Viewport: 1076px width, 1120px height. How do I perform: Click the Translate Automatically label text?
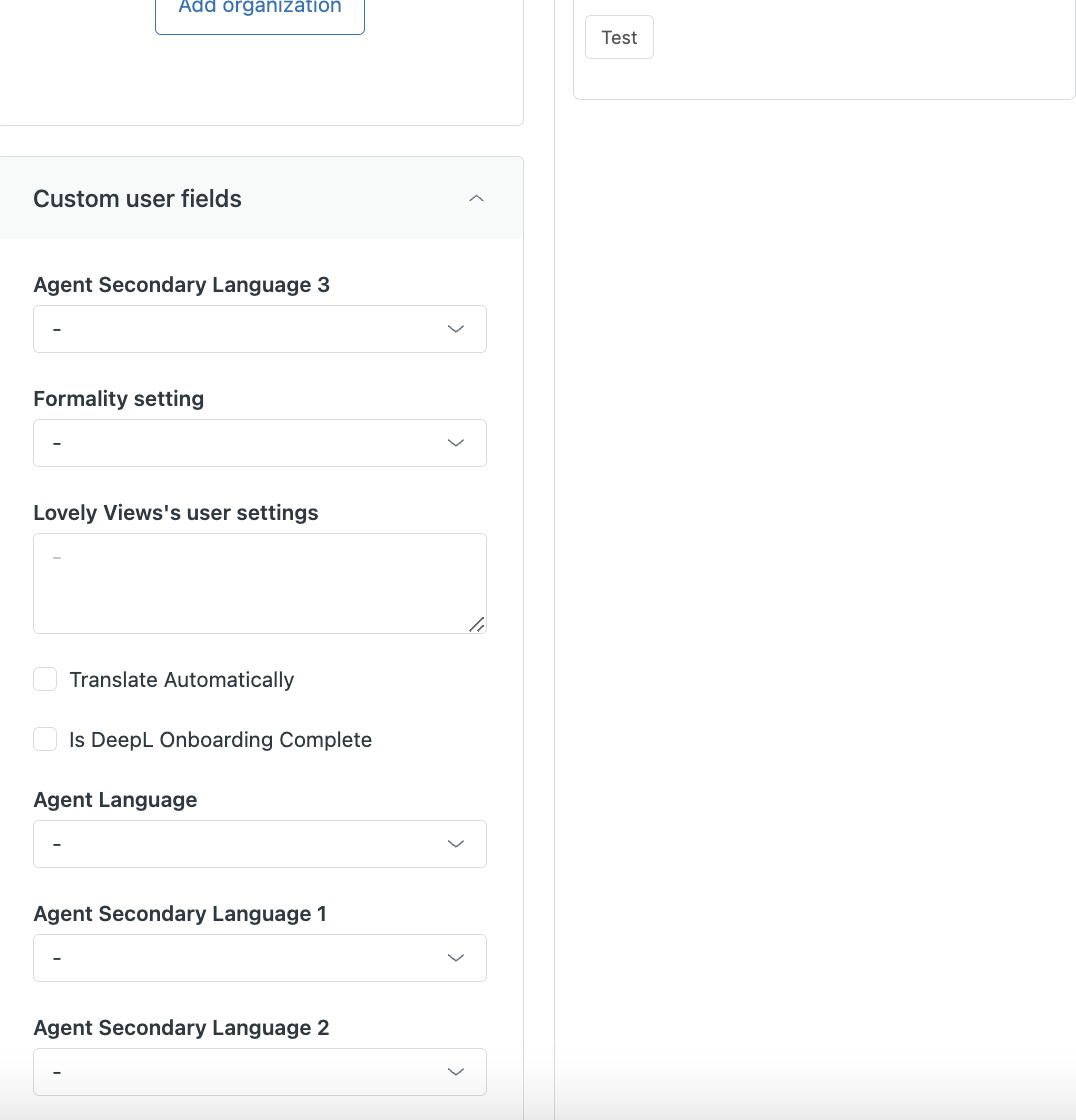182,680
